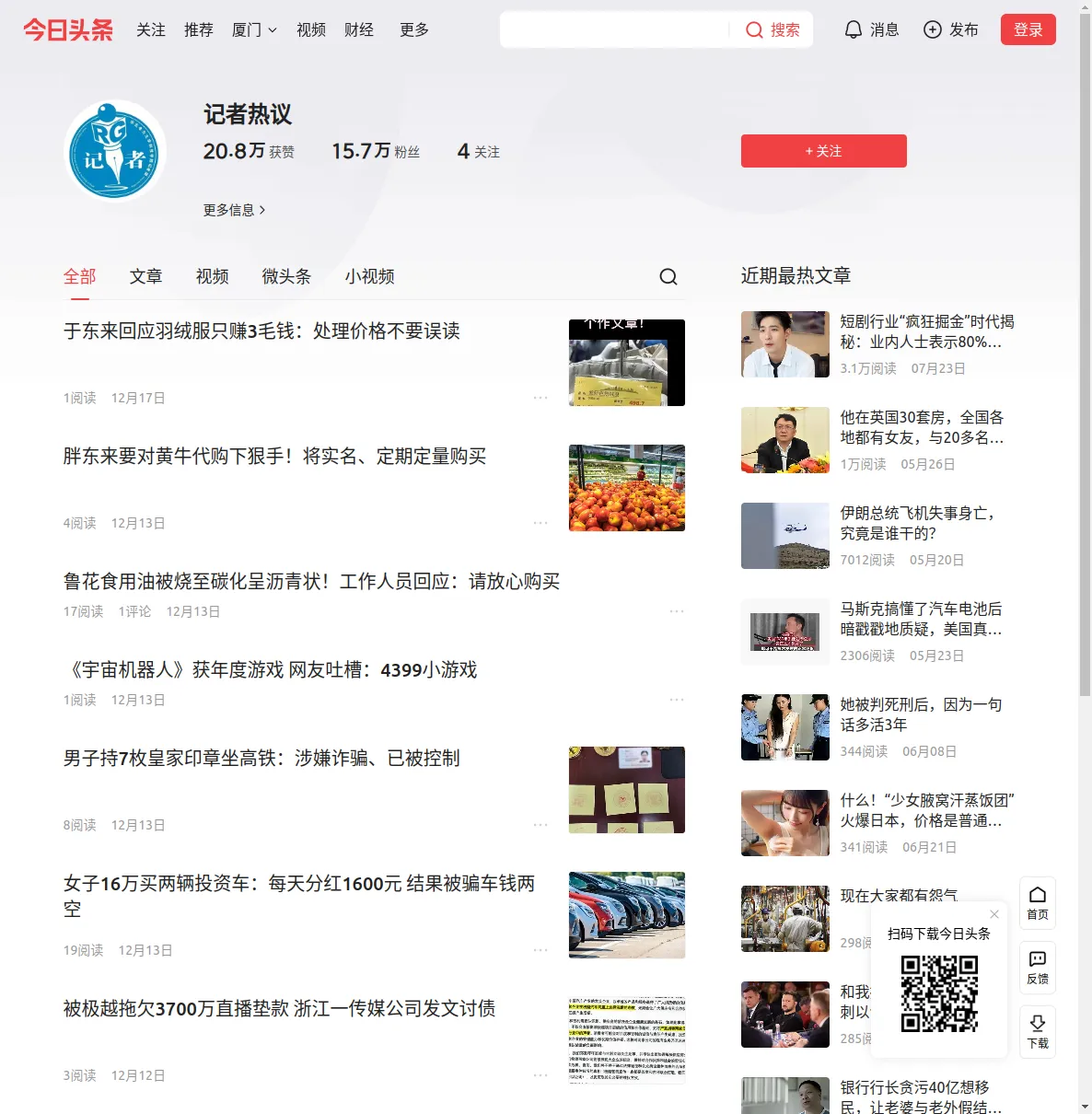Click the 发布 link
The image size is (1092, 1114).
pyautogui.click(x=964, y=30)
